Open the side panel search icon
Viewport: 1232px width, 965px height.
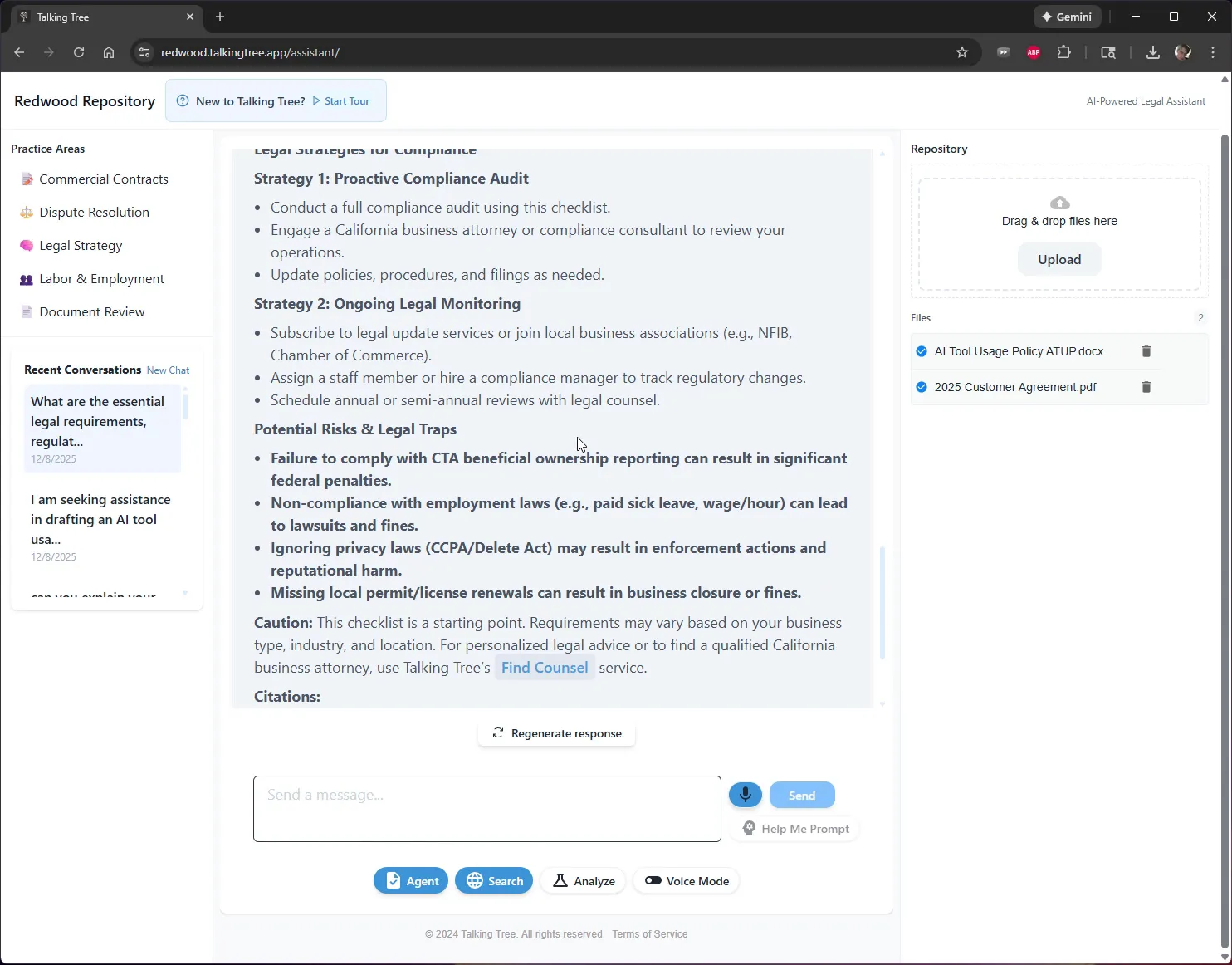1108,52
